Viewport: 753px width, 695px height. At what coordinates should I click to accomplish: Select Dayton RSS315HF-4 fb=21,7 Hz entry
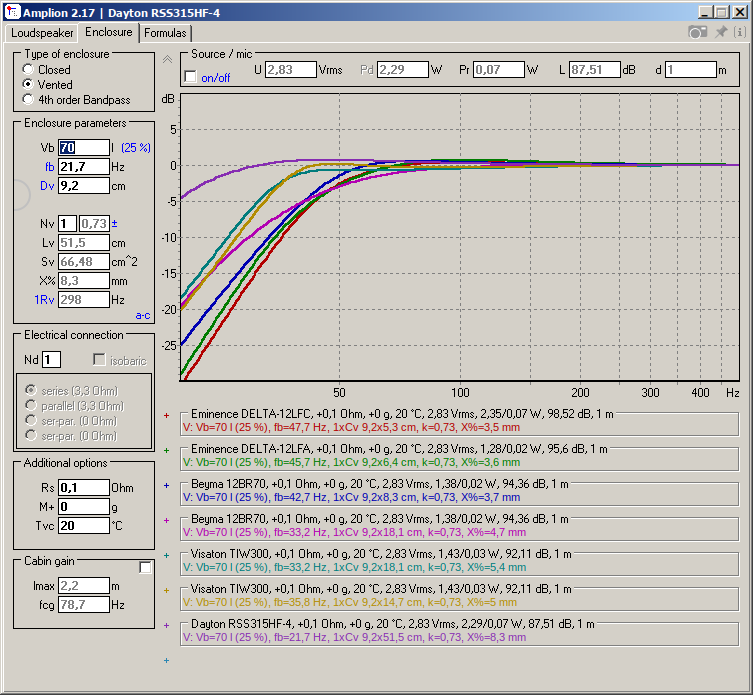pos(459,632)
